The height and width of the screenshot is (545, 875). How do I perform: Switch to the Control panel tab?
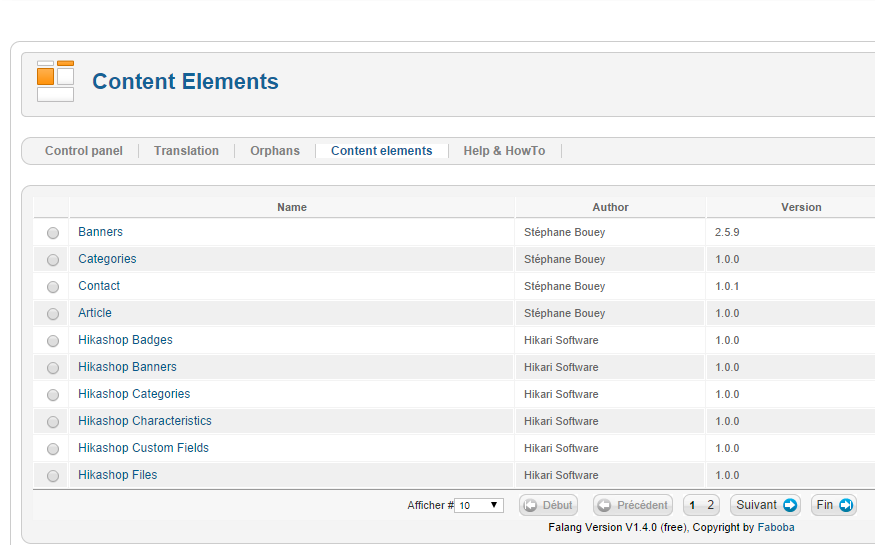(x=84, y=151)
